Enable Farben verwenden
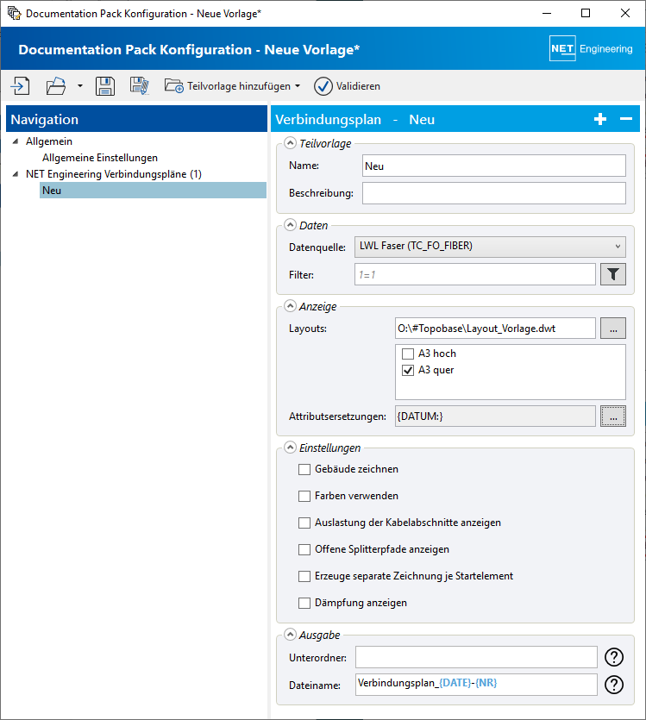Image resolution: width=646 pixels, height=720 pixels. [x=304, y=496]
